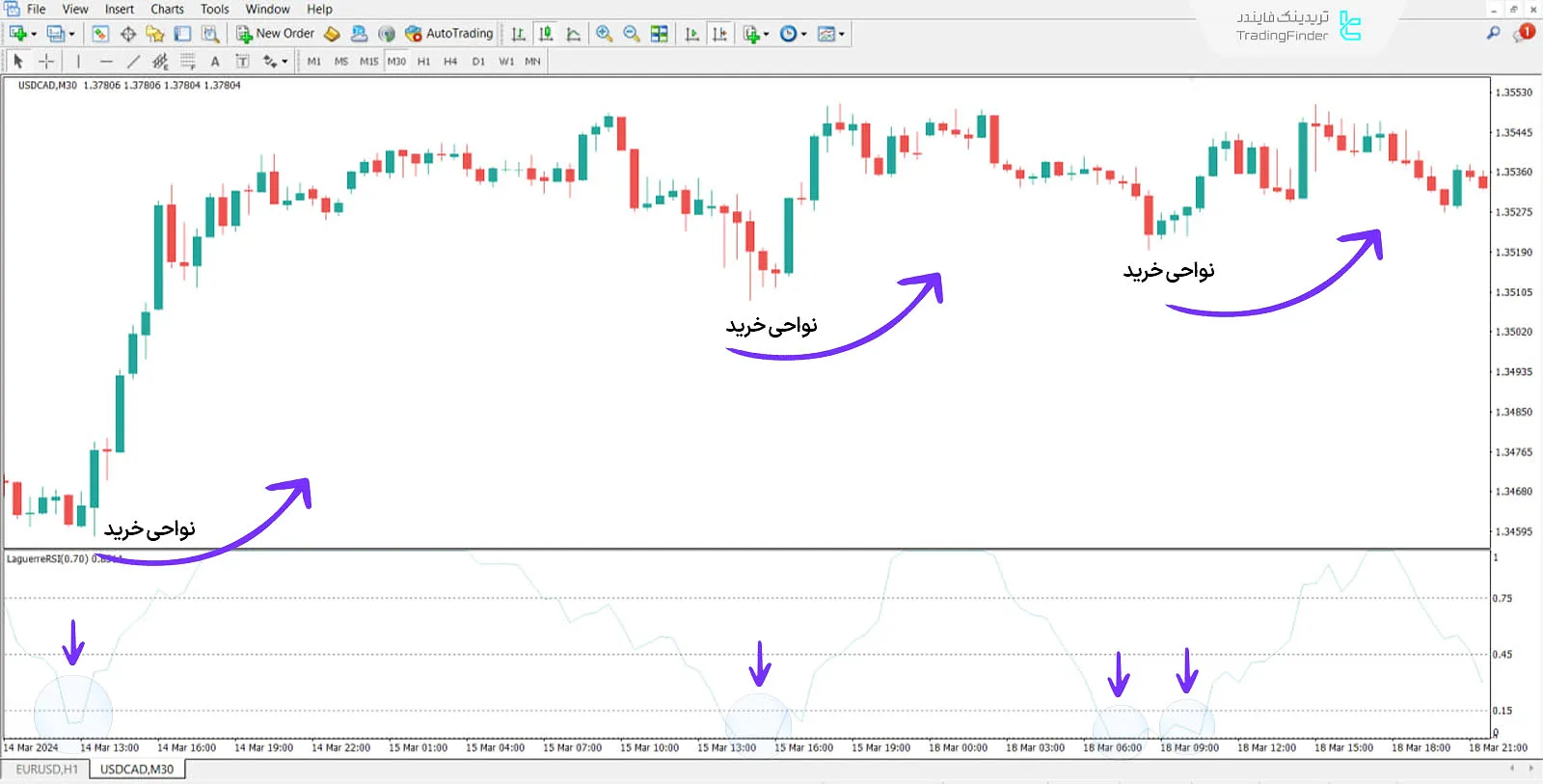1543x784 pixels.
Task: Select the H4 timeframe button
Action: click(x=450, y=61)
